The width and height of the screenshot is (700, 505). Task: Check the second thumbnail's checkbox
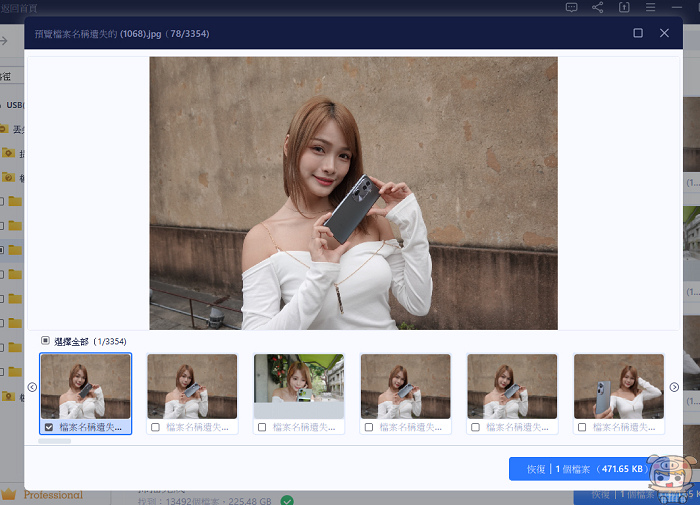click(x=155, y=427)
